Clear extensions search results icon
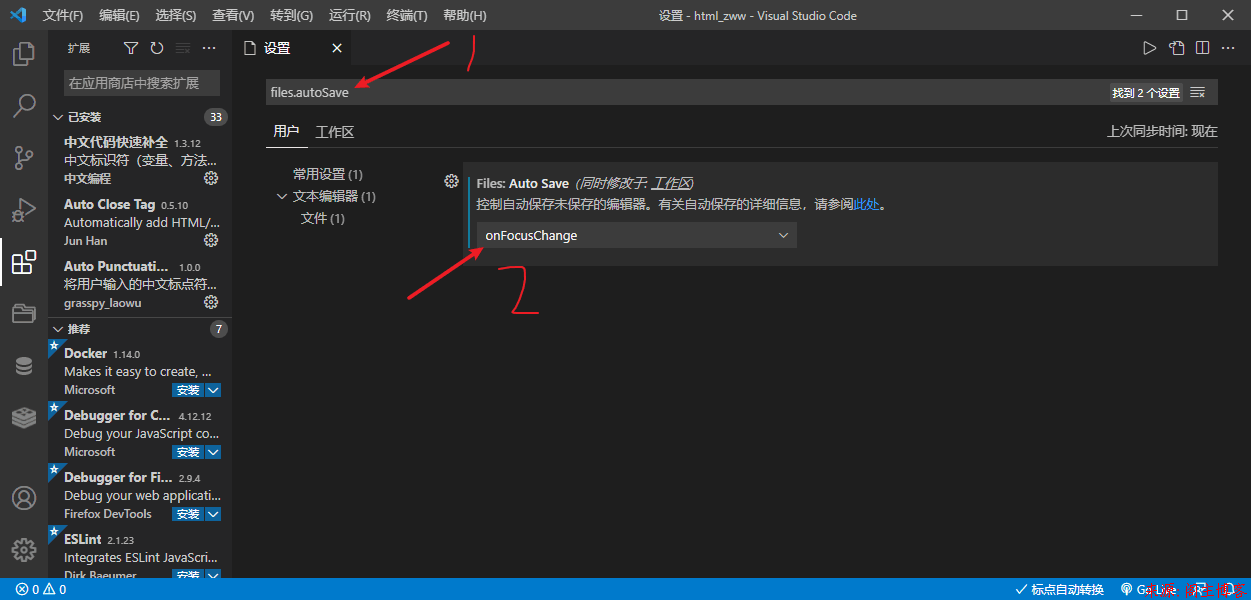1251x600 pixels. click(183, 48)
